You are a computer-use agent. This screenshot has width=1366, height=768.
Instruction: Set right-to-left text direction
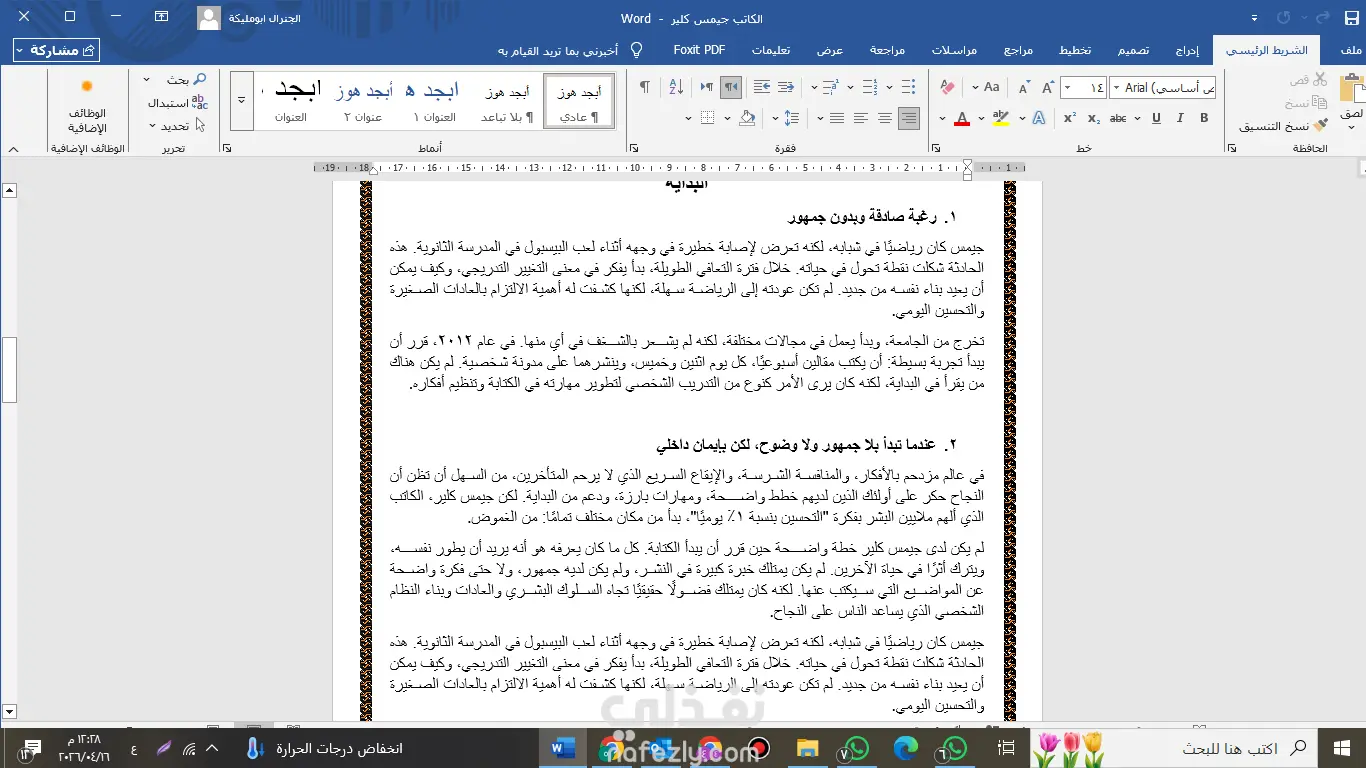[x=731, y=87]
